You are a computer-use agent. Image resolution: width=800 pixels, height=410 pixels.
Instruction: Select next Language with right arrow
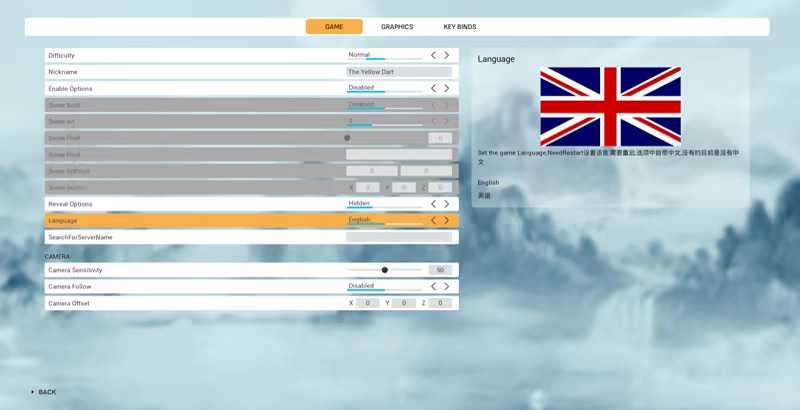click(x=446, y=220)
